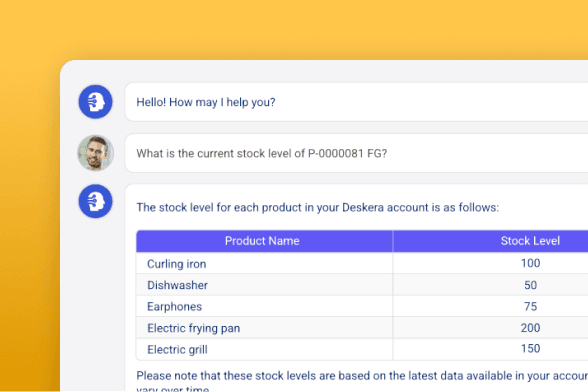Image resolution: width=588 pixels, height=392 pixels.
Task: Click the stock value 200 for frying pan
Action: (x=530, y=327)
